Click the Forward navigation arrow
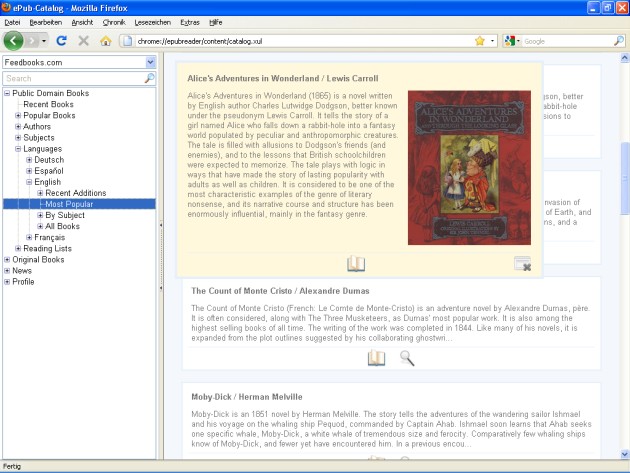Screen dimensions: 630x473 [32, 41]
